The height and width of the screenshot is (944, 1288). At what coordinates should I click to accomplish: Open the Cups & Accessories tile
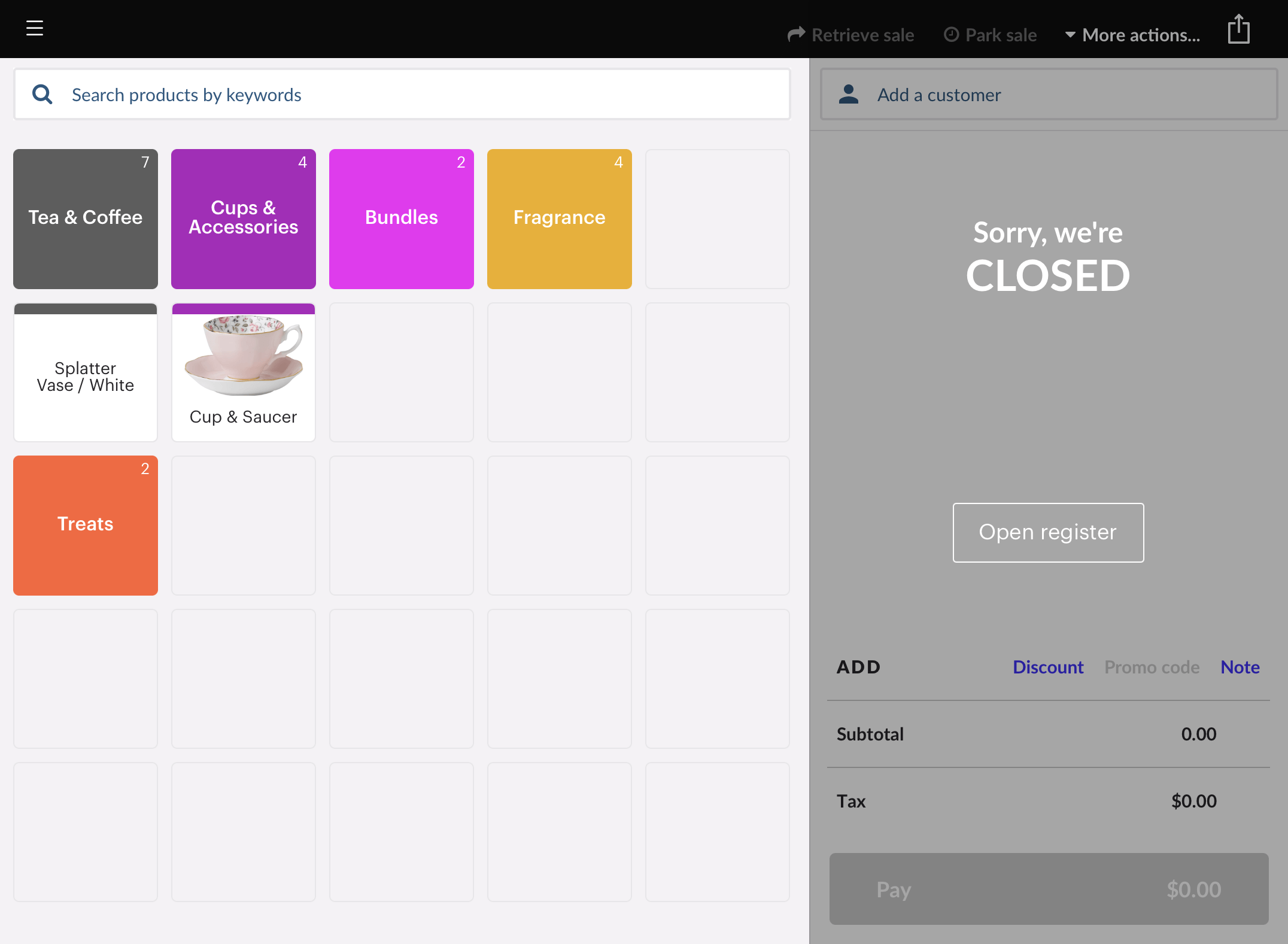pos(244,218)
